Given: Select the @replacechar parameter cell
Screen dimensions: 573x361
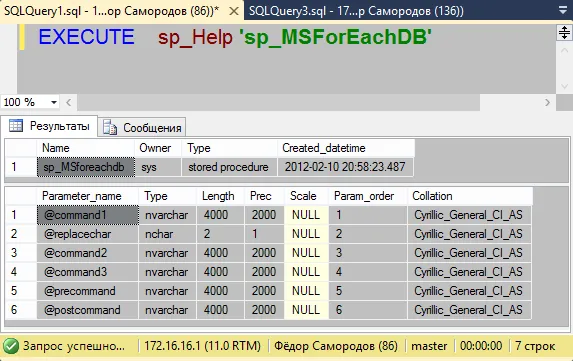Looking at the screenshot, I should click(x=88, y=234).
